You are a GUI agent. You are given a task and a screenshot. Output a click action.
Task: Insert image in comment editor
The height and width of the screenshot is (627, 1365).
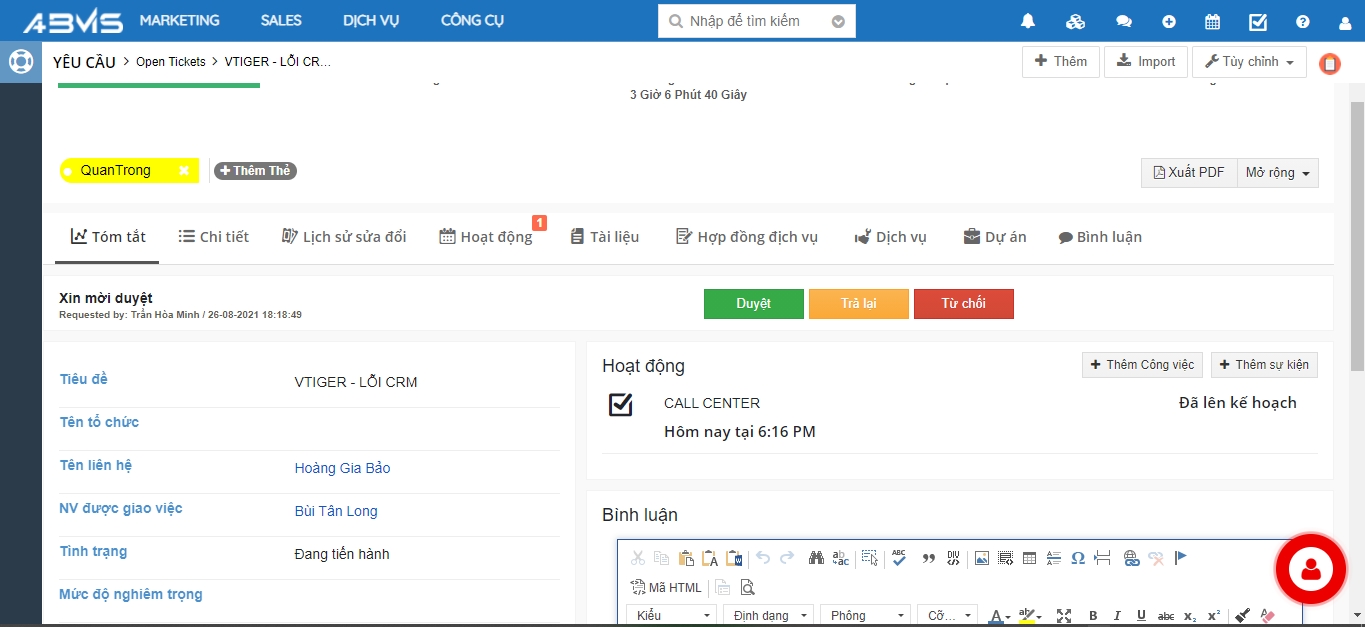981,558
